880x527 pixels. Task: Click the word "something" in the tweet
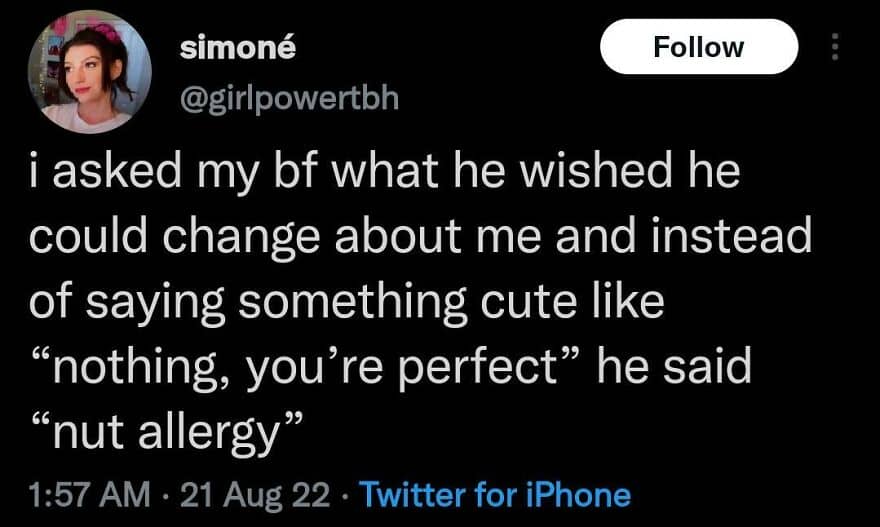(353, 303)
